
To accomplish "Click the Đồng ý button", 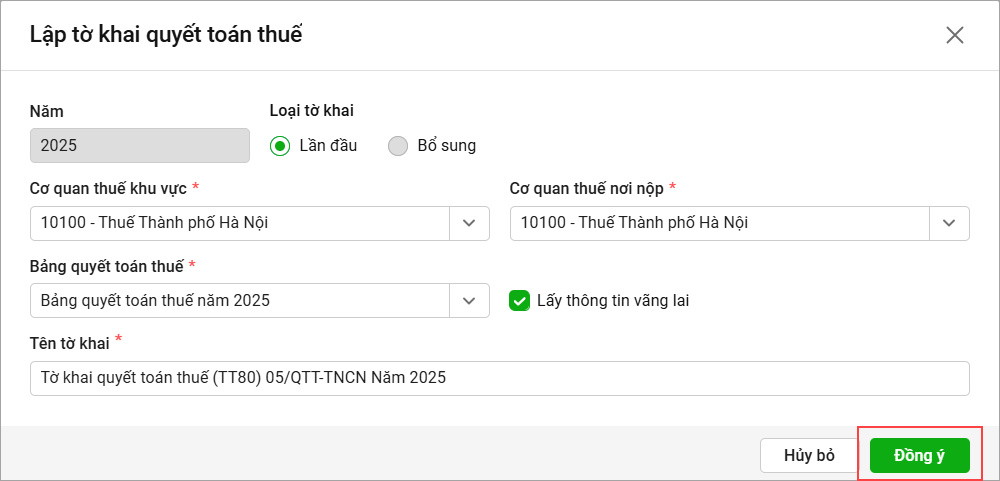I will pos(919,455).
